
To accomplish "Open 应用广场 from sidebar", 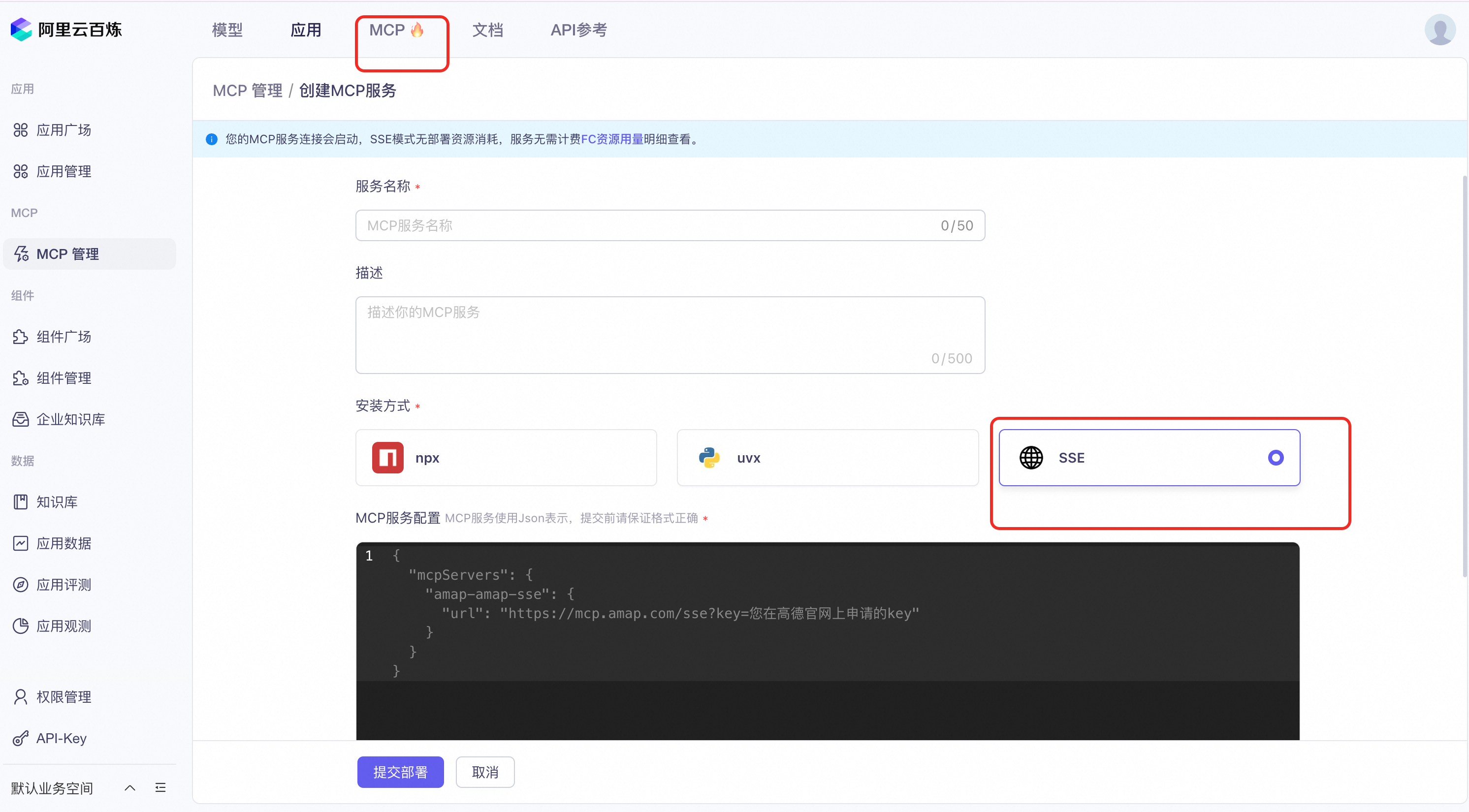I will pos(64,130).
